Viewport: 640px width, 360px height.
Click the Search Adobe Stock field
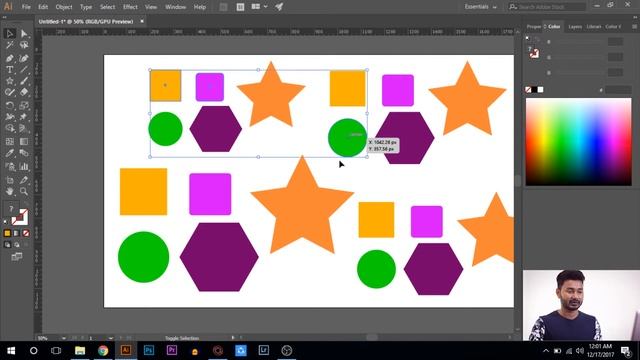click(x=547, y=7)
